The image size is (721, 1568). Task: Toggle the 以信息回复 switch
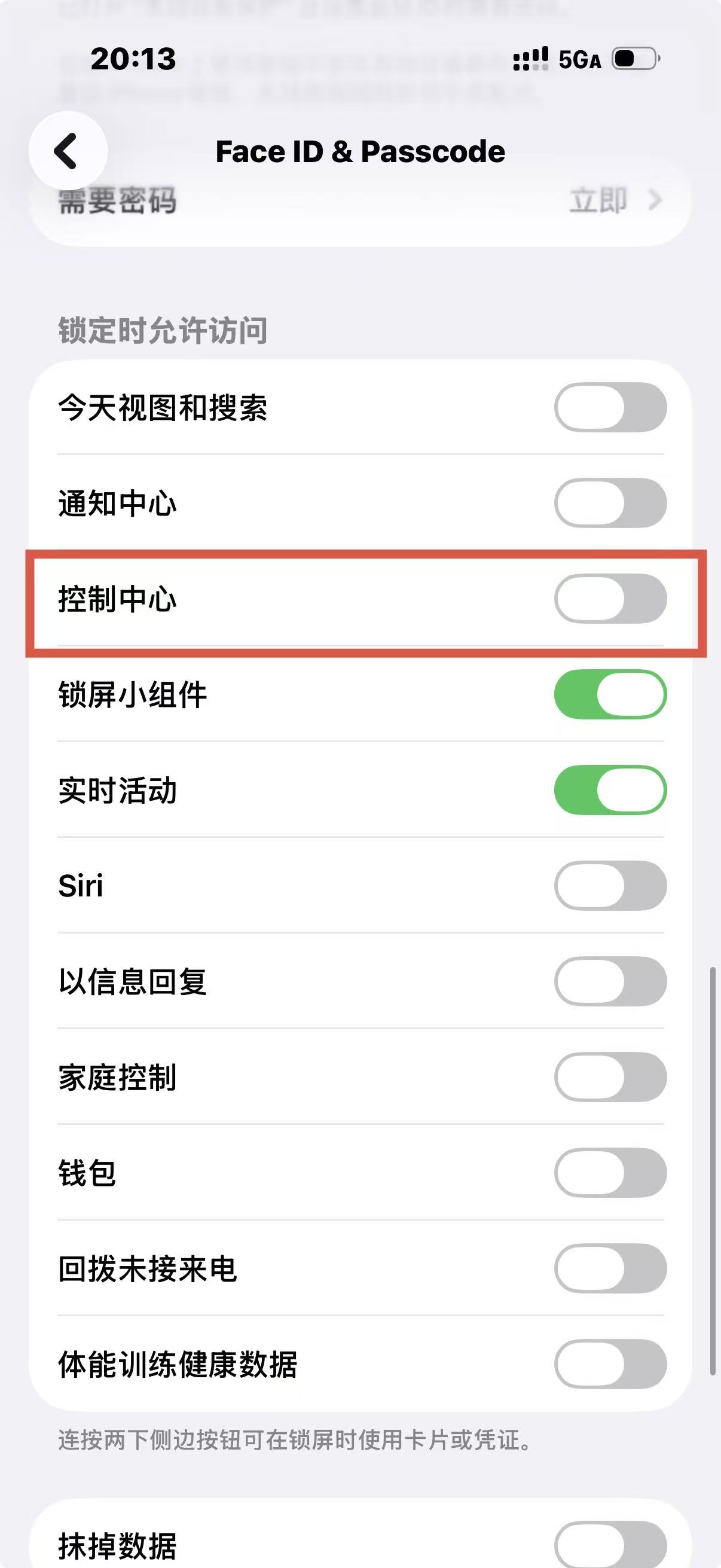(610, 981)
